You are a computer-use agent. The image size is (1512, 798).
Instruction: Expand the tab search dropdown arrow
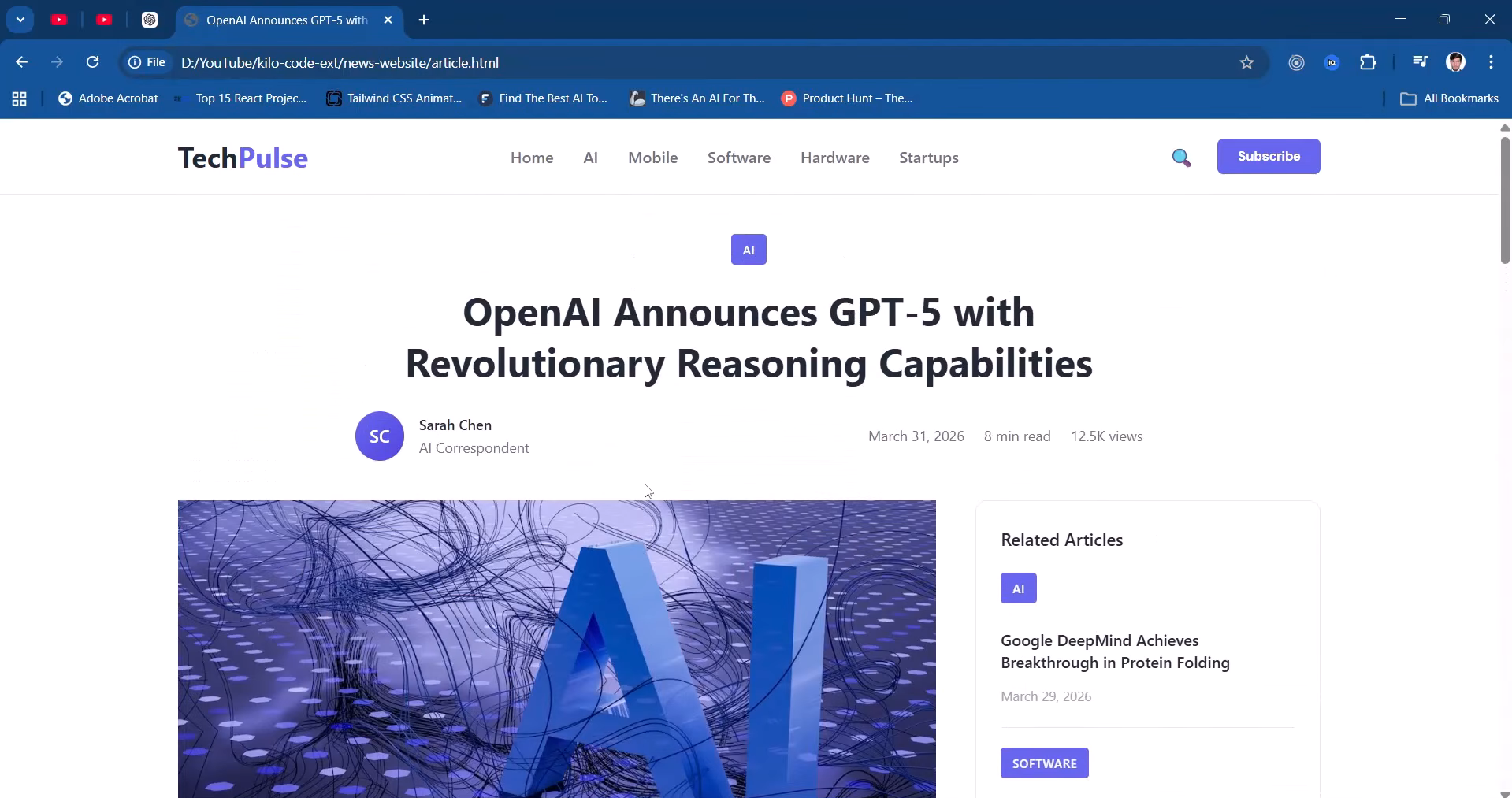(x=20, y=20)
